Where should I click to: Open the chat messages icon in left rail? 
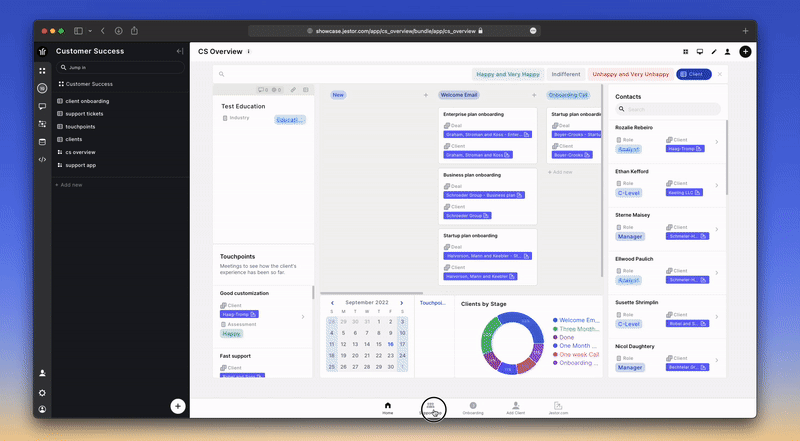(x=42, y=106)
